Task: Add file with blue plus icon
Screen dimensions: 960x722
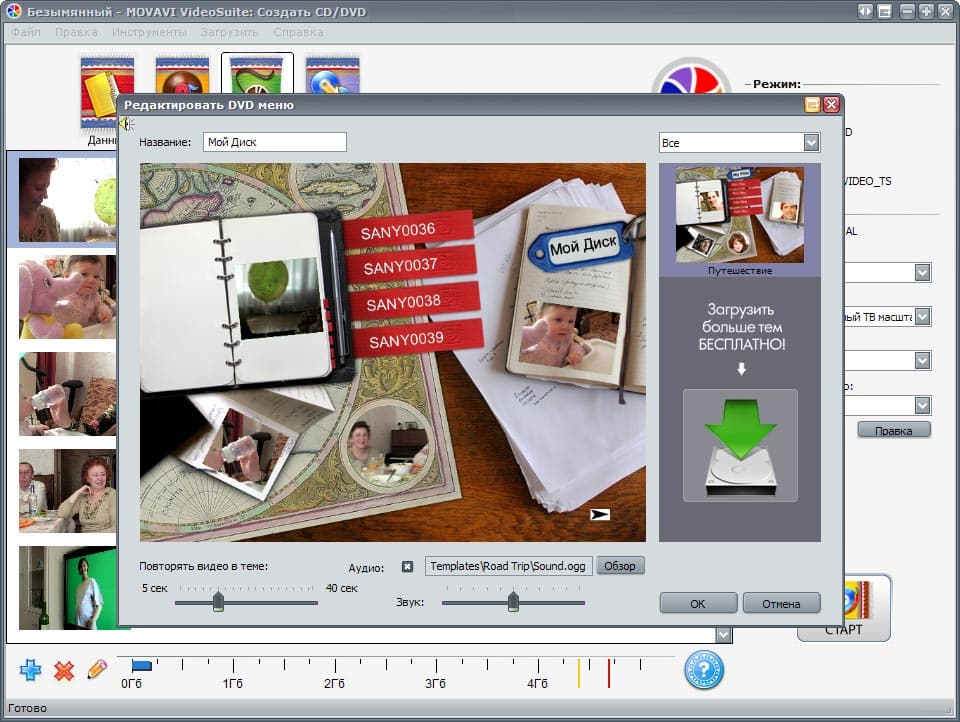Action: tap(30, 670)
